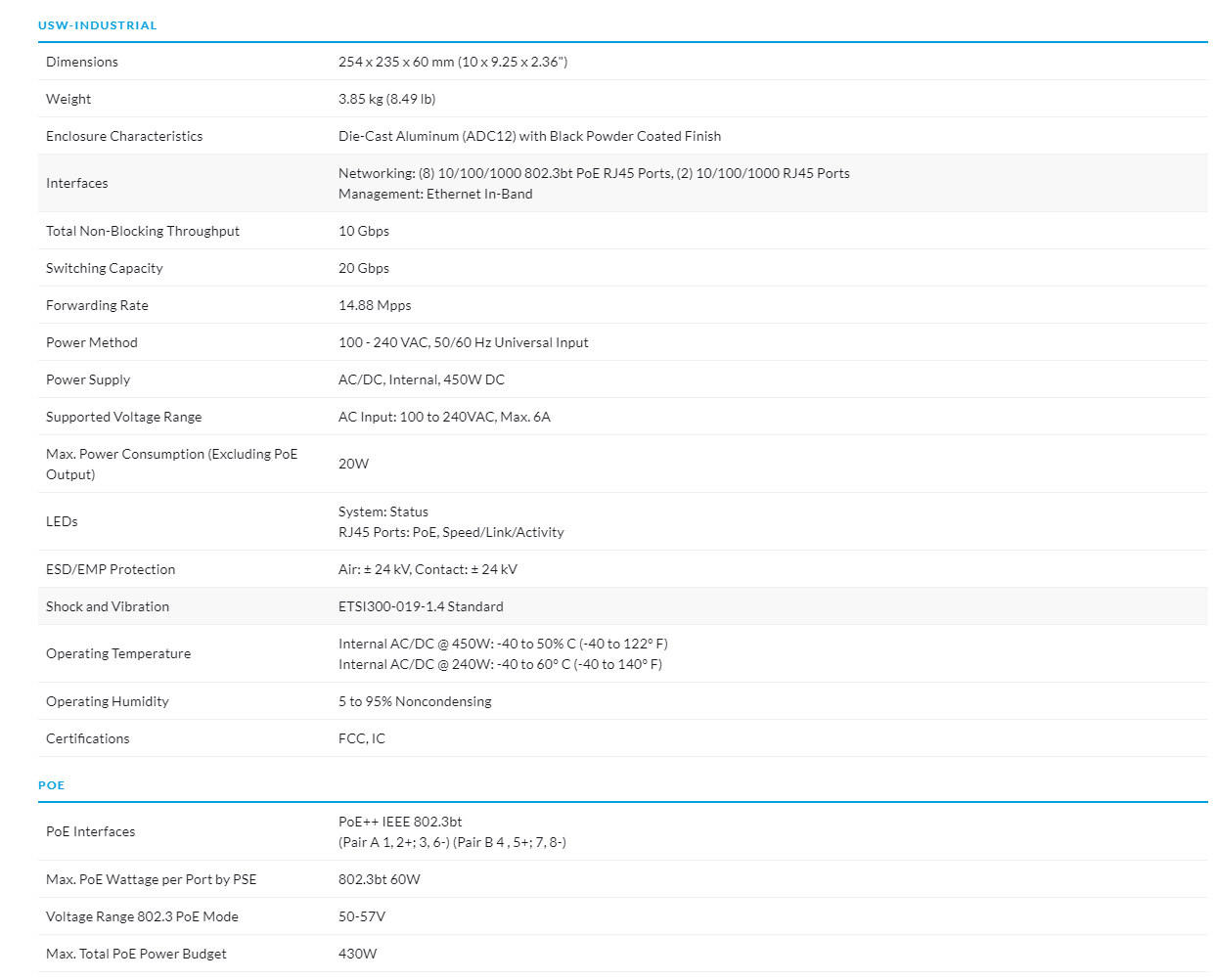Click the Supported Voltage Range label

pos(123,417)
